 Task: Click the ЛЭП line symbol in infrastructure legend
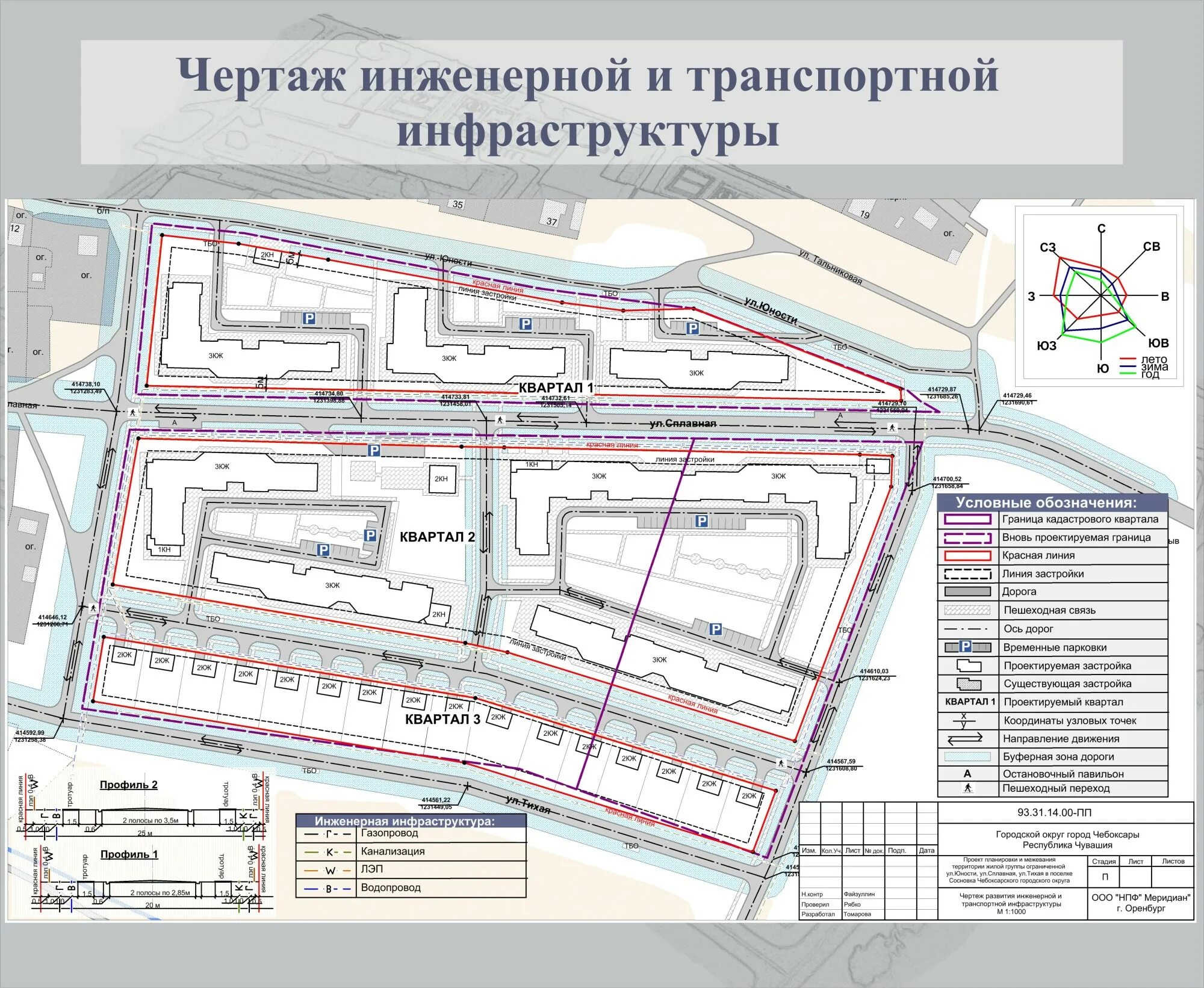tap(328, 870)
